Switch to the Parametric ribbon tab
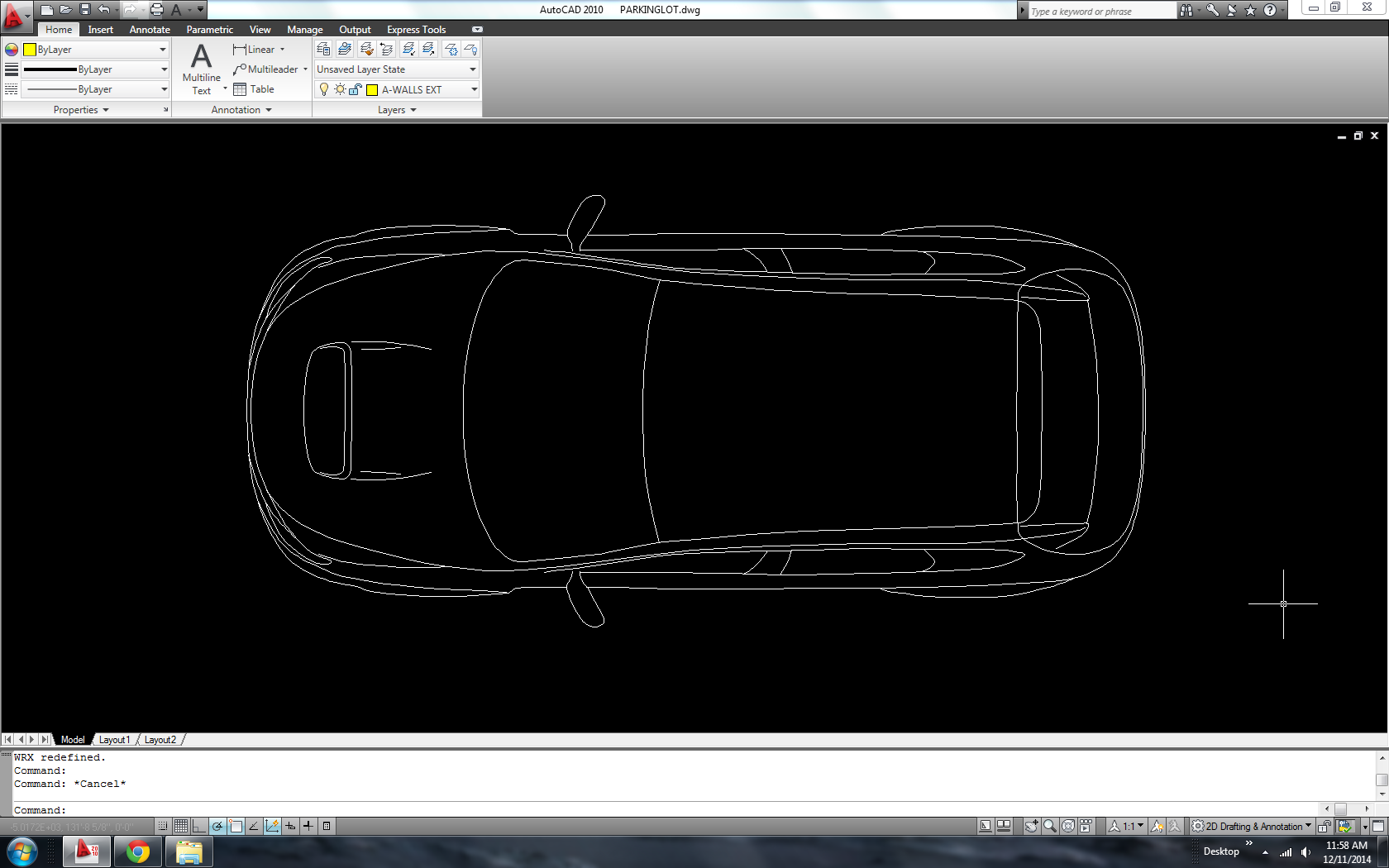The width and height of the screenshot is (1389, 868). (210, 30)
